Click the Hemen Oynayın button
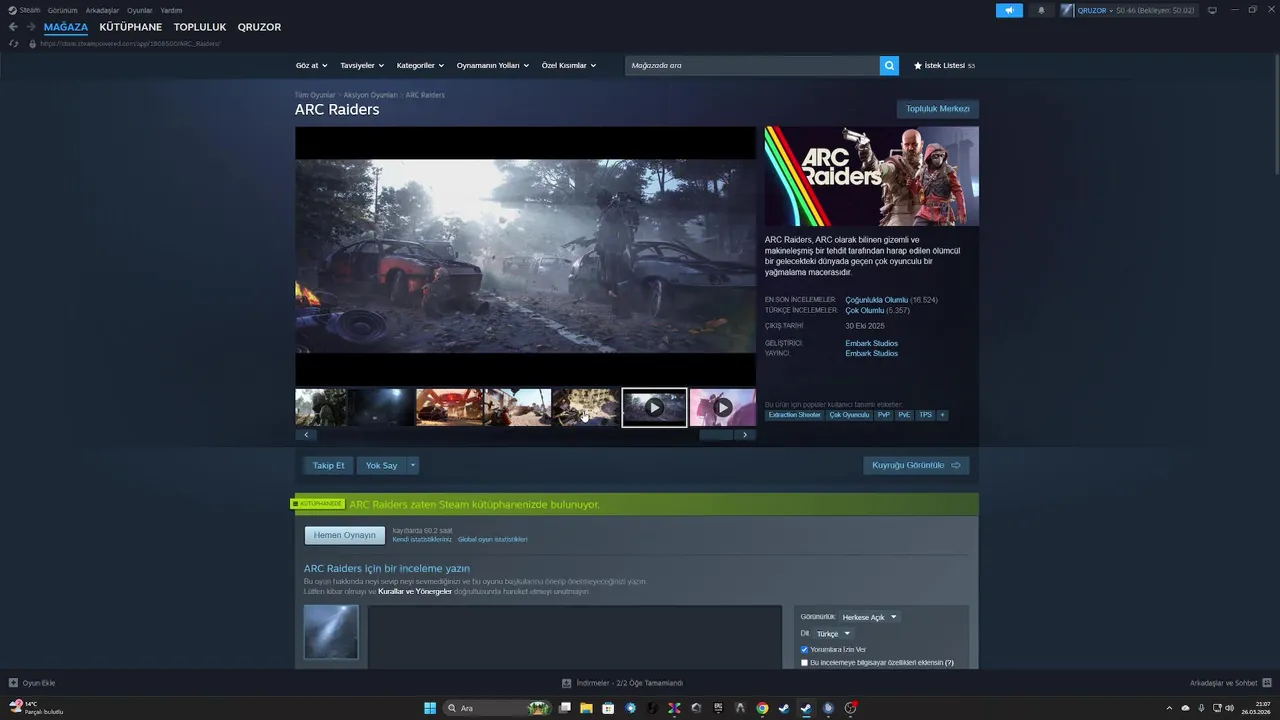1280x720 pixels. point(345,535)
